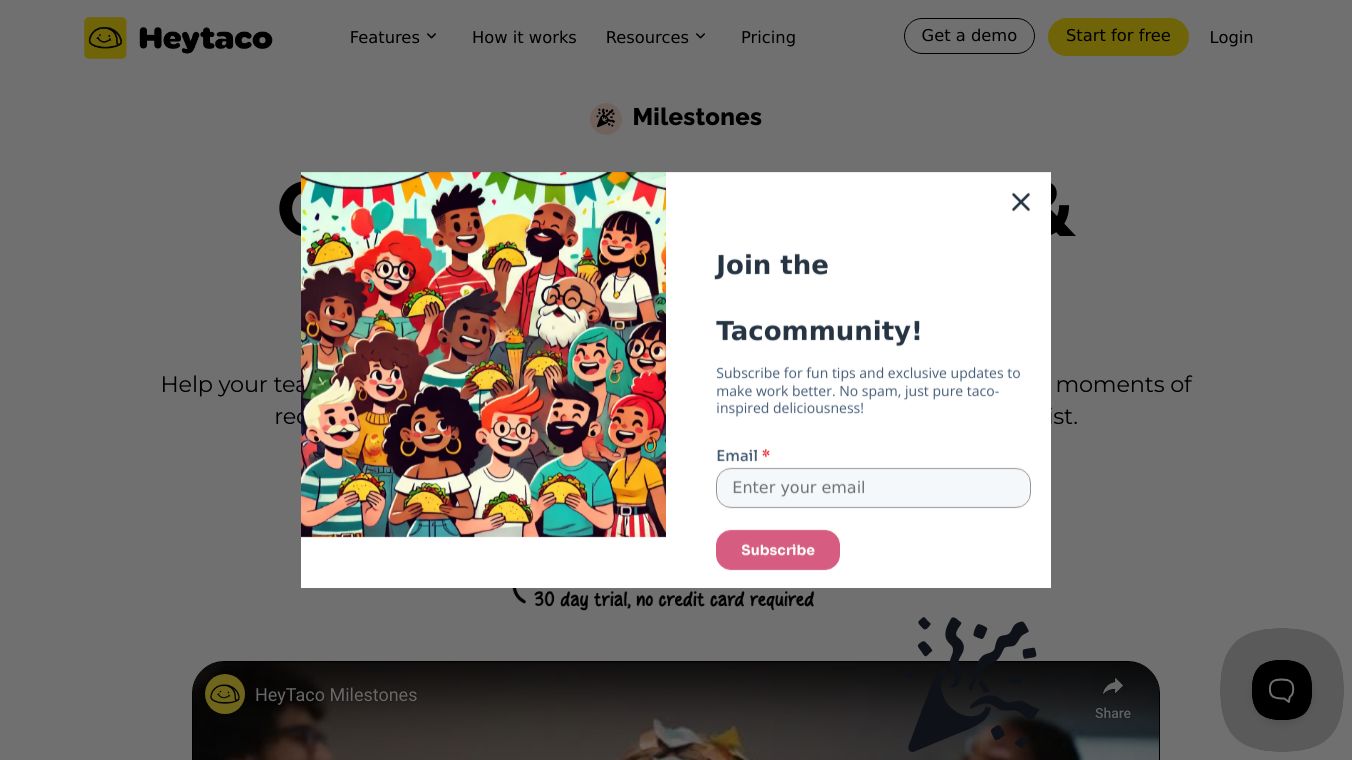
Task: Open the Login link
Action: (1231, 37)
